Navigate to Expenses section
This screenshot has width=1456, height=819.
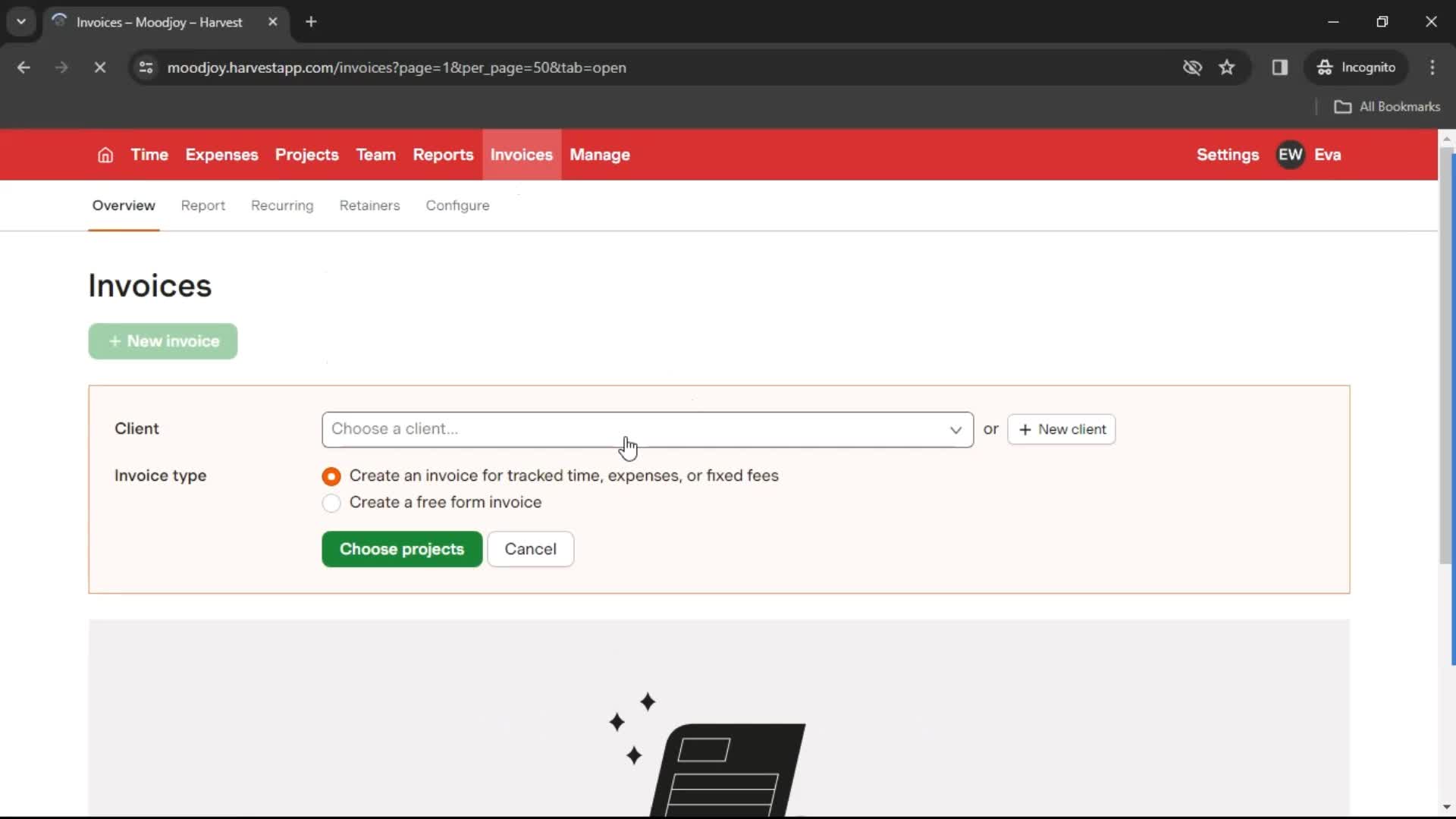pyautogui.click(x=222, y=155)
